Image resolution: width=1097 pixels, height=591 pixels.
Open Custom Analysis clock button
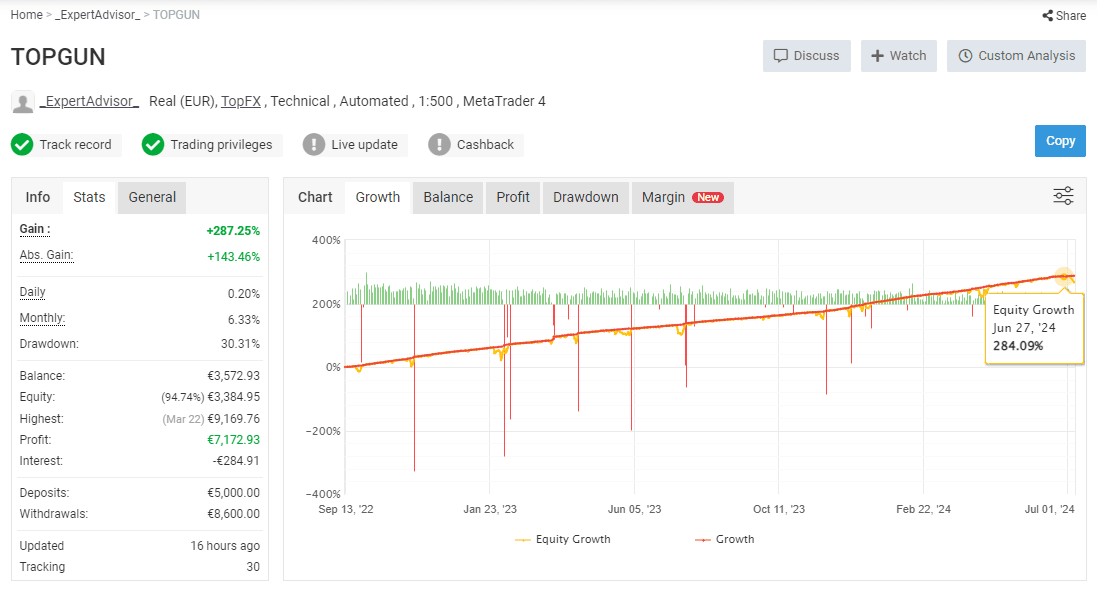tap(1016, 56)
